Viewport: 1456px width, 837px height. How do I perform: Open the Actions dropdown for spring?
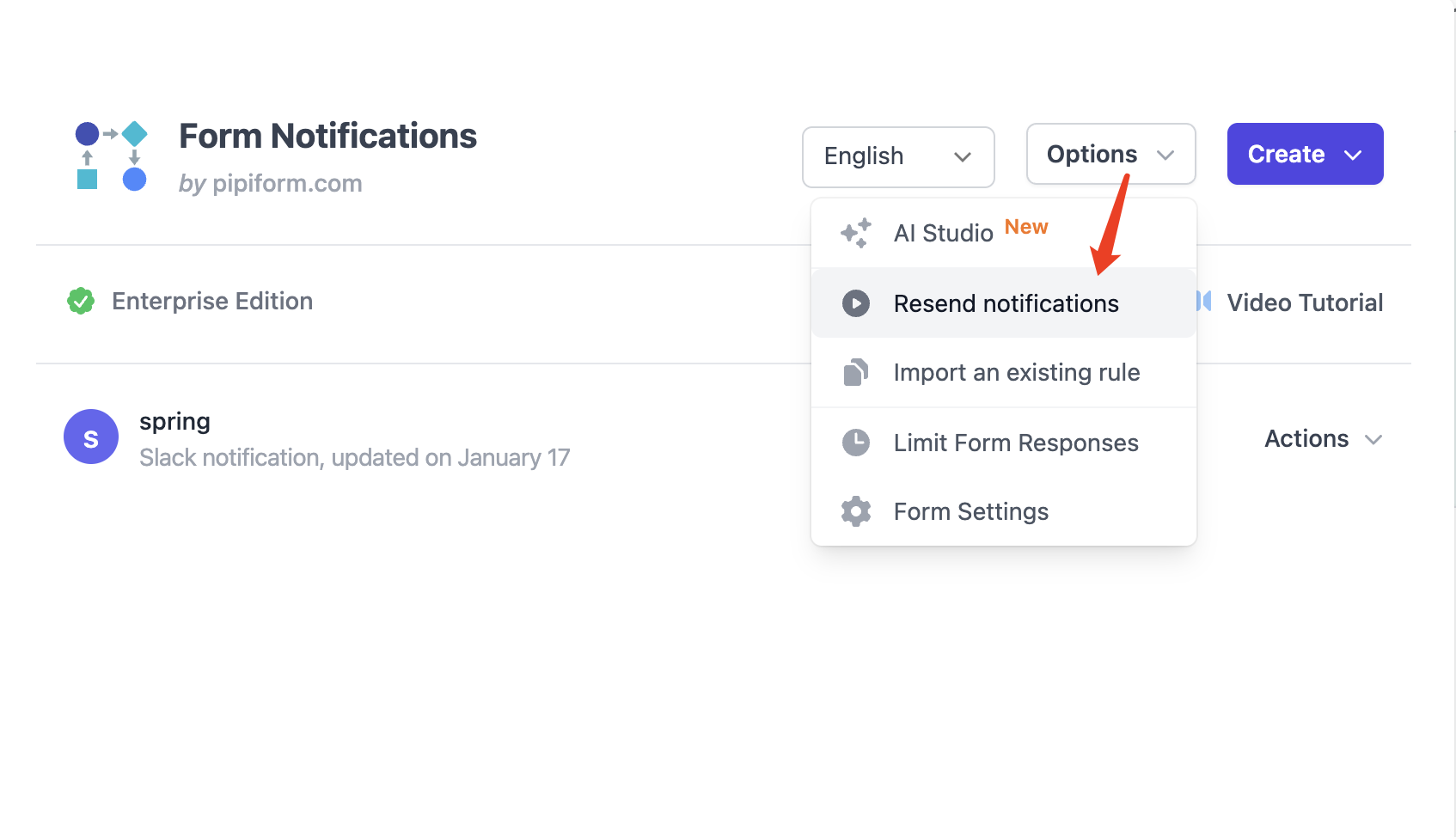(x=1323, y=439)
